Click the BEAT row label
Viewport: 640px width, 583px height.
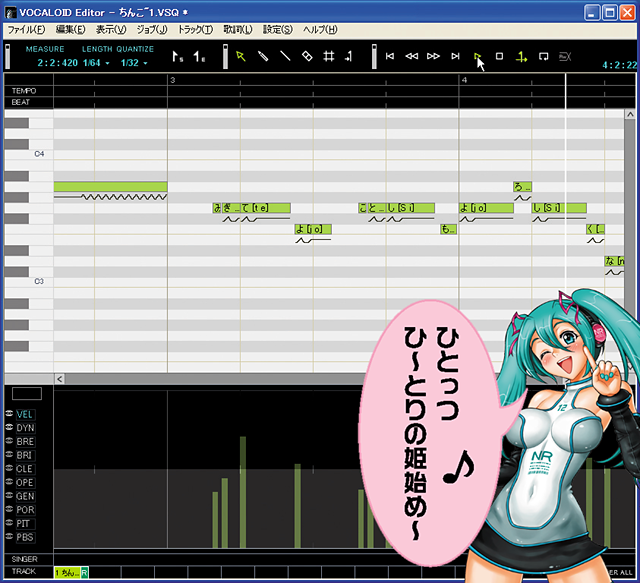click(x=21, y=102)
